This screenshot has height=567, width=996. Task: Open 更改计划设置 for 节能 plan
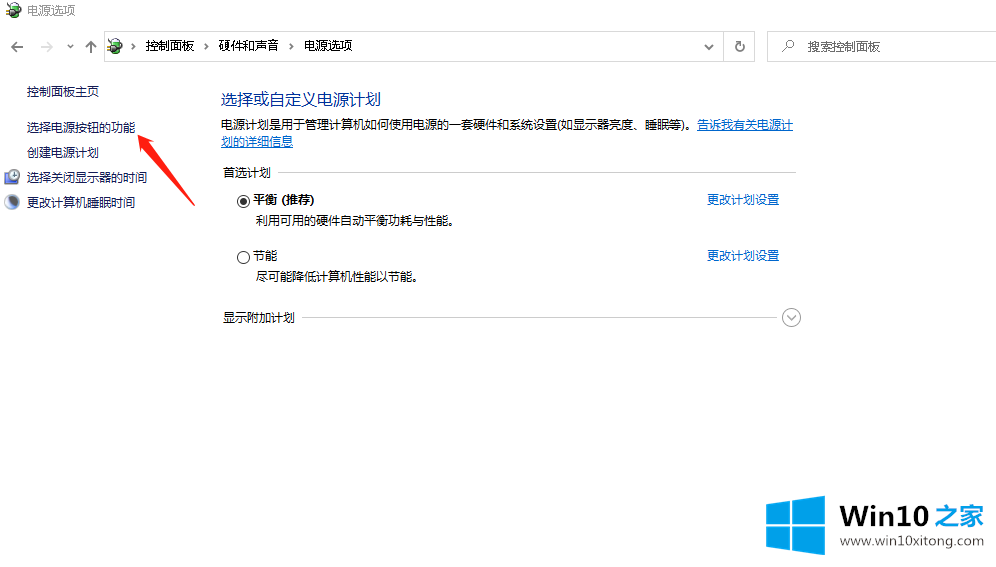coord(743,255)
